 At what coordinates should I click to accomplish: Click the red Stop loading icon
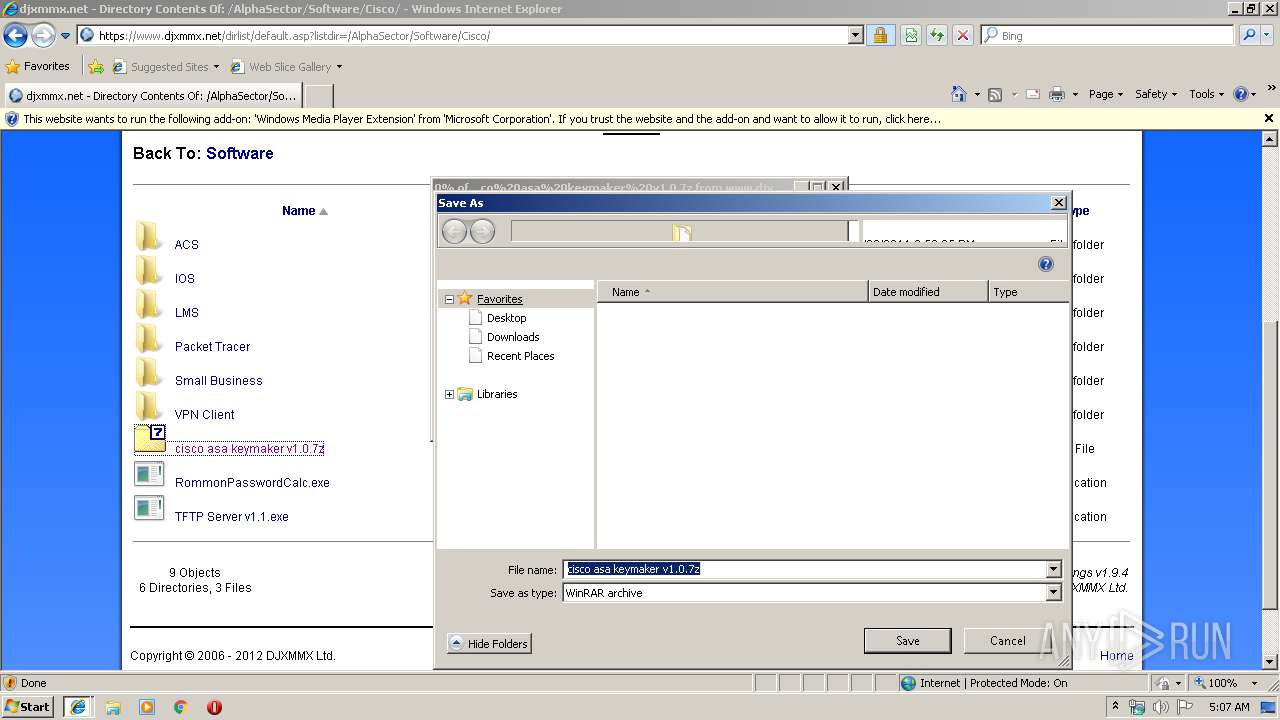pyautogui.click(x=963, y=35)
